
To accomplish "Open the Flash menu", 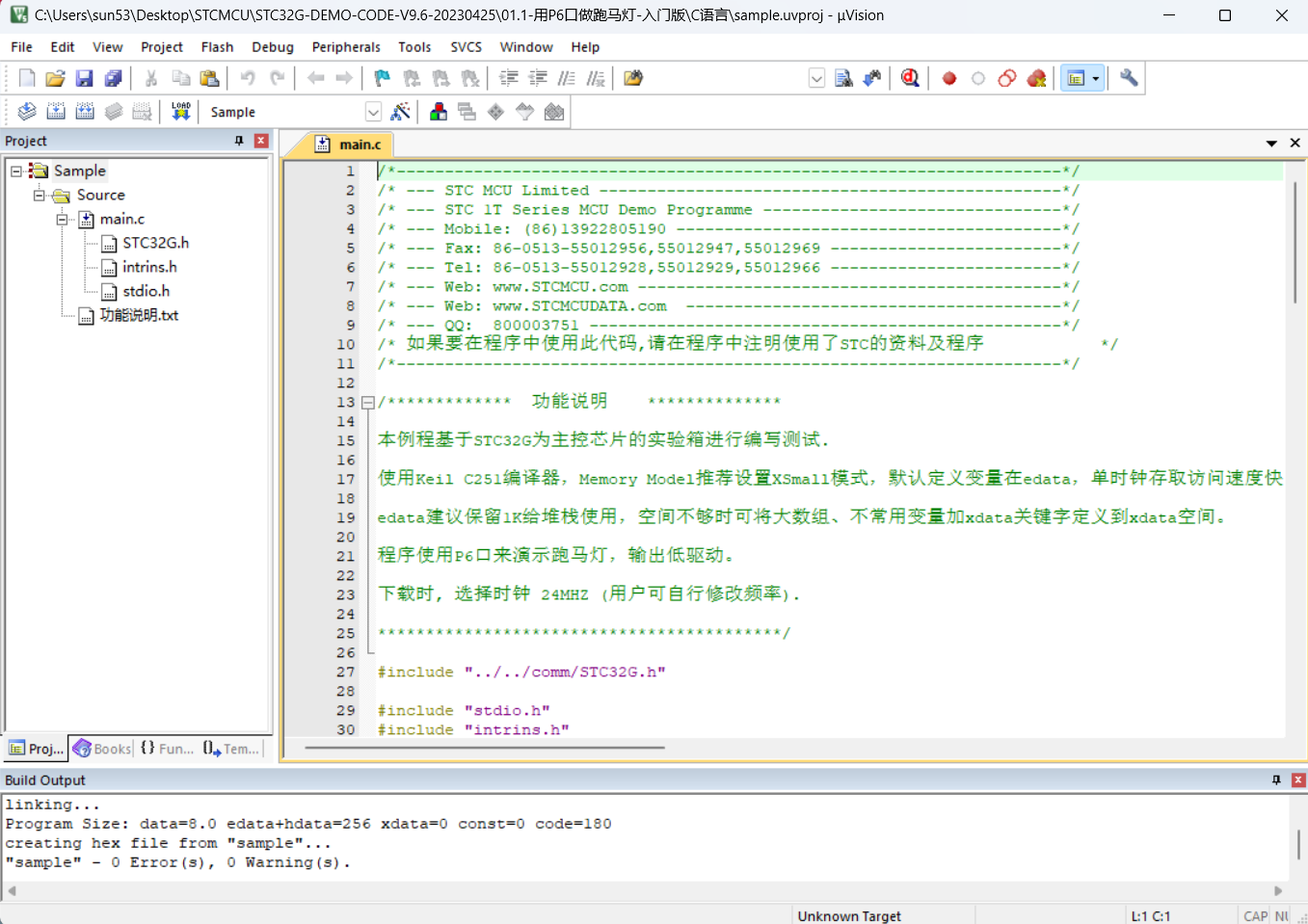I will point(217,46).
